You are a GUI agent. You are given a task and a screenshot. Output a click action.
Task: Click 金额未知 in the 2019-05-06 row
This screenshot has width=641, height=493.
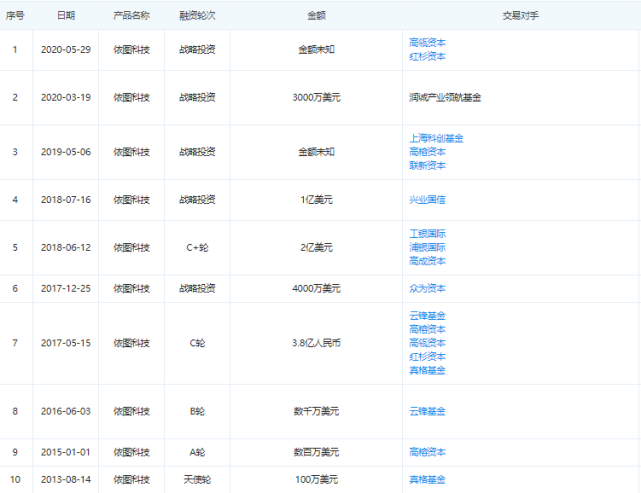pyautogui.click(x=316, y=152)
